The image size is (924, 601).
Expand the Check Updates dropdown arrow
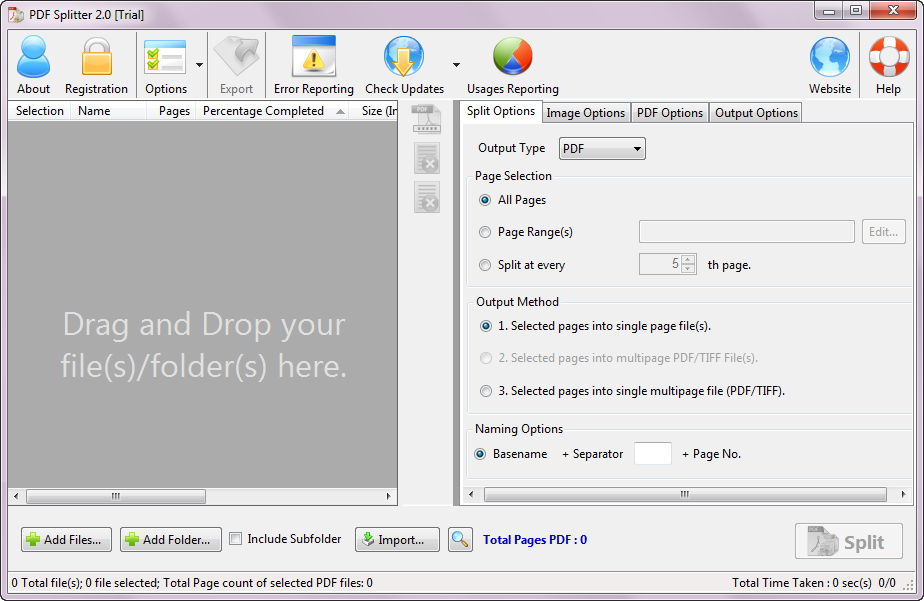tap(456, 65)
